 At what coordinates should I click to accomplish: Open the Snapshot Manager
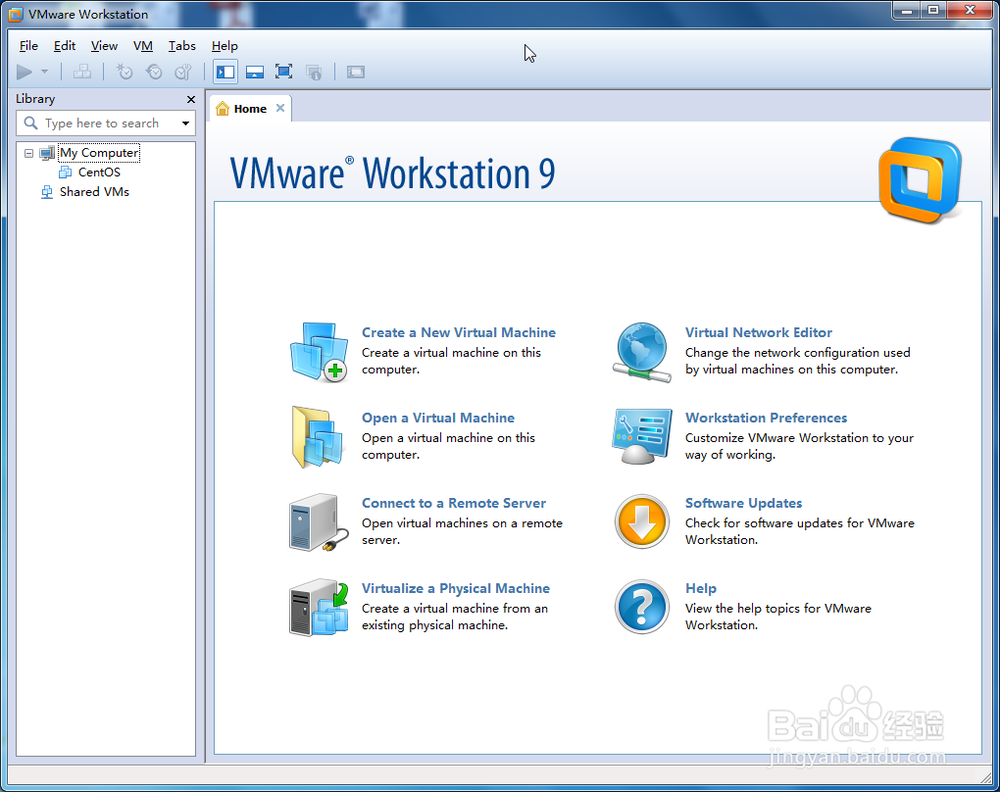(x=183, y=71)
